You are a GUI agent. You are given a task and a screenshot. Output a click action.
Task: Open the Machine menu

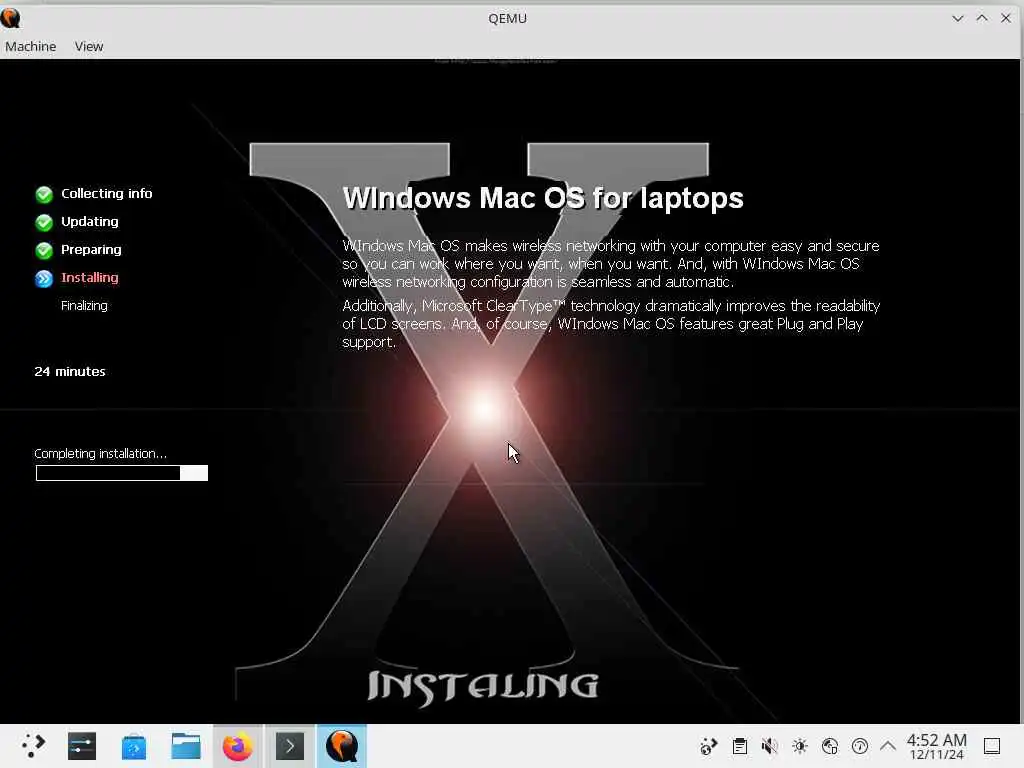pos(31,46)
